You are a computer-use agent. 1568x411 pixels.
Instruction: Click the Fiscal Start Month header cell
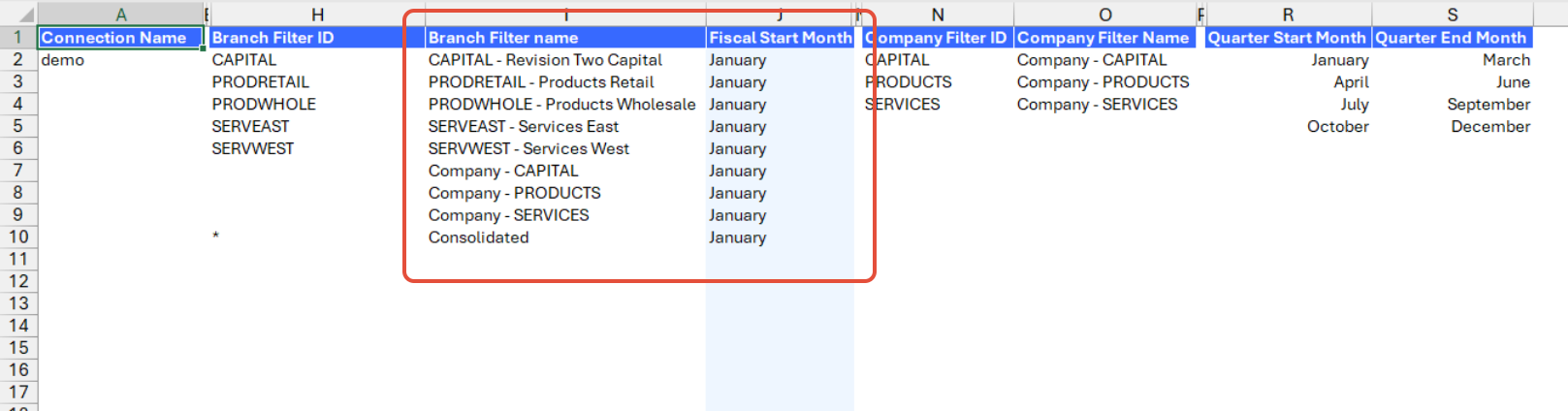click(780, 38)
